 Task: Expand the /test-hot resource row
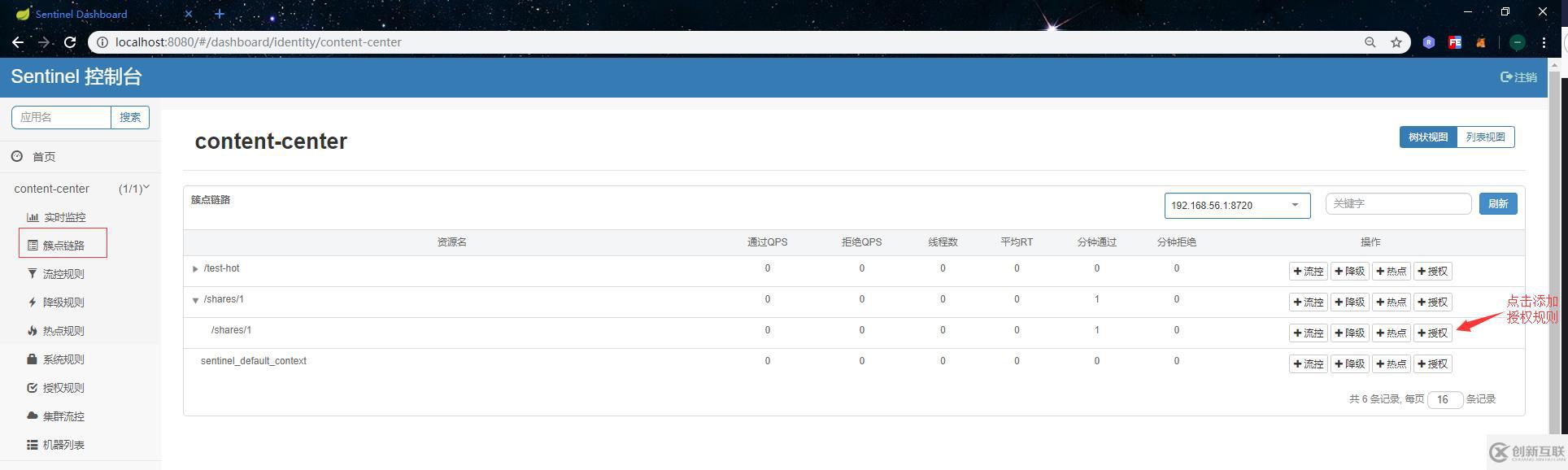click(195, 269)
